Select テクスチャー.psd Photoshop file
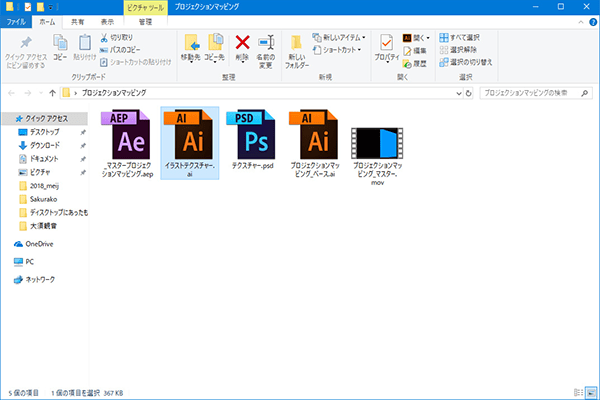600x400 pixels. click(x=253, y=139)
